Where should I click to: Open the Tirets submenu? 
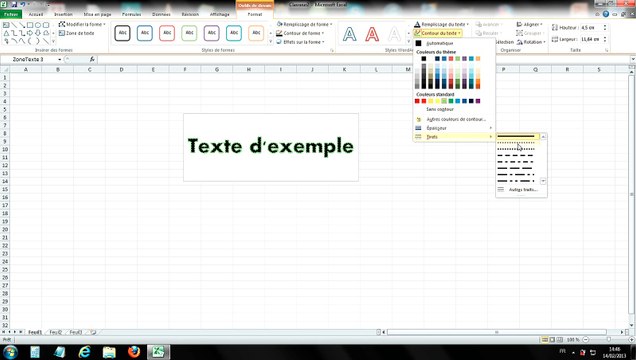pyautogui.click(x=454, y=137)
